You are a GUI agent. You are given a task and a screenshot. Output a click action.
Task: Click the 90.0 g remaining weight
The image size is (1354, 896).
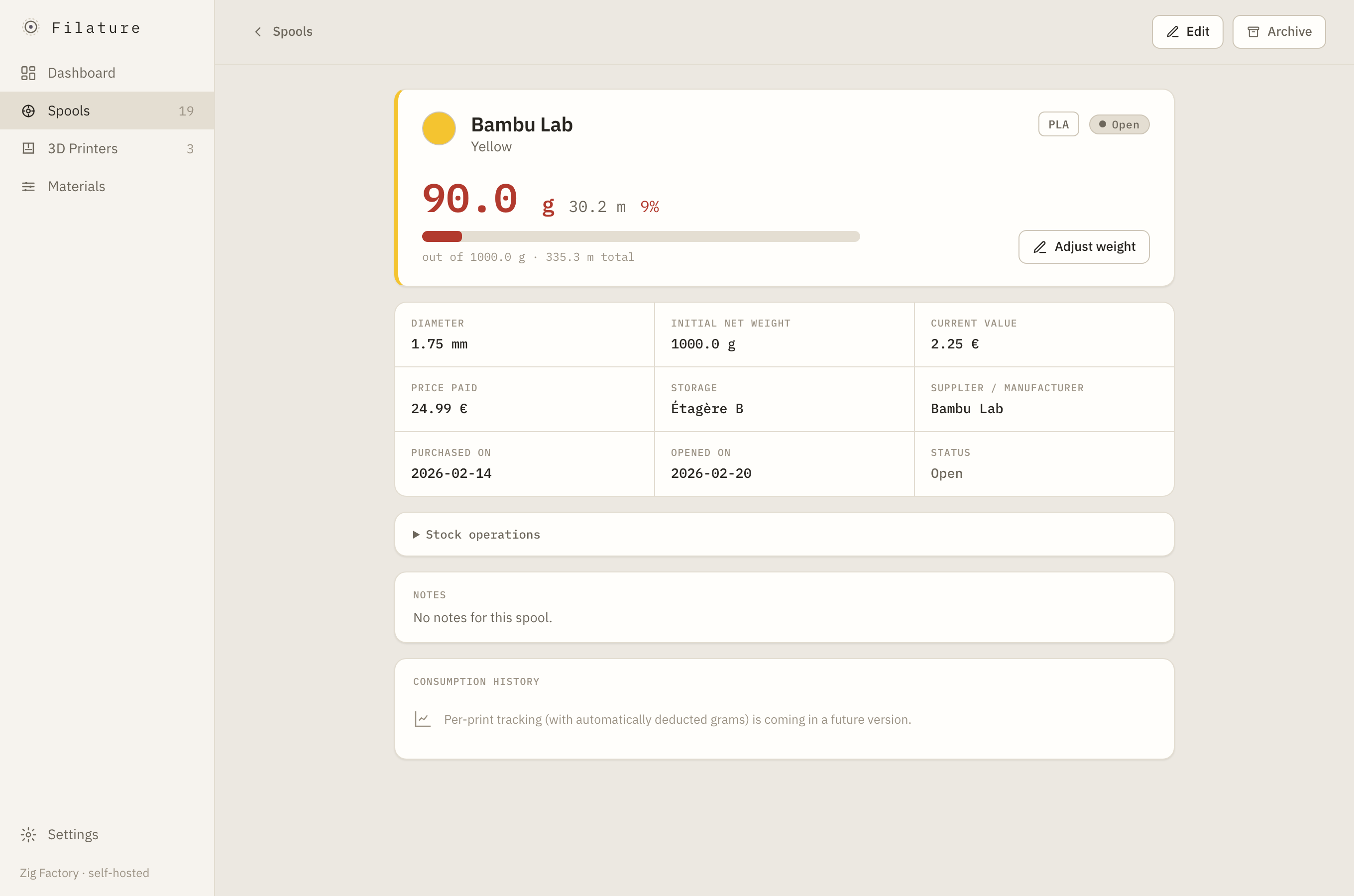488,200
